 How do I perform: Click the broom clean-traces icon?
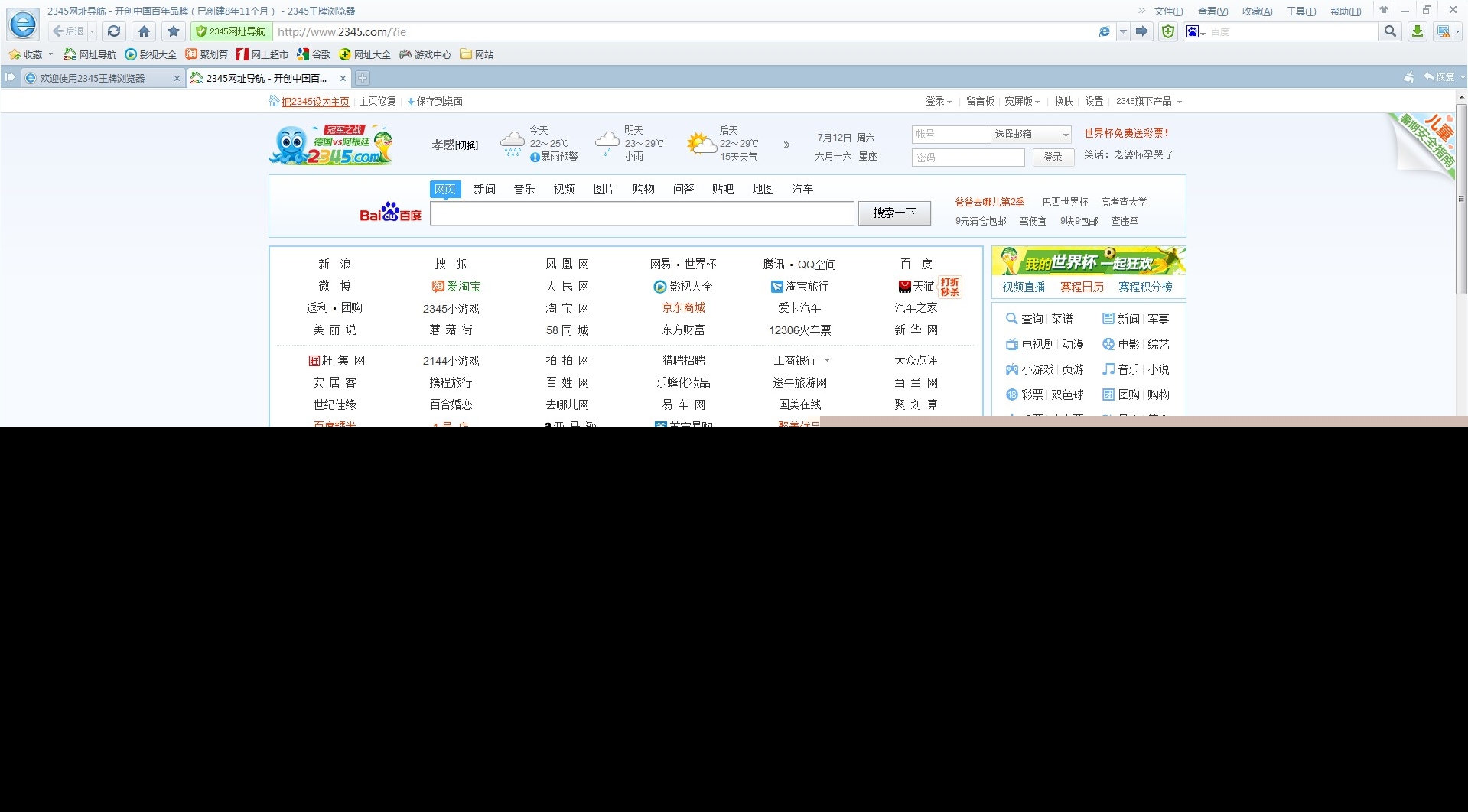pos(1409,77)
